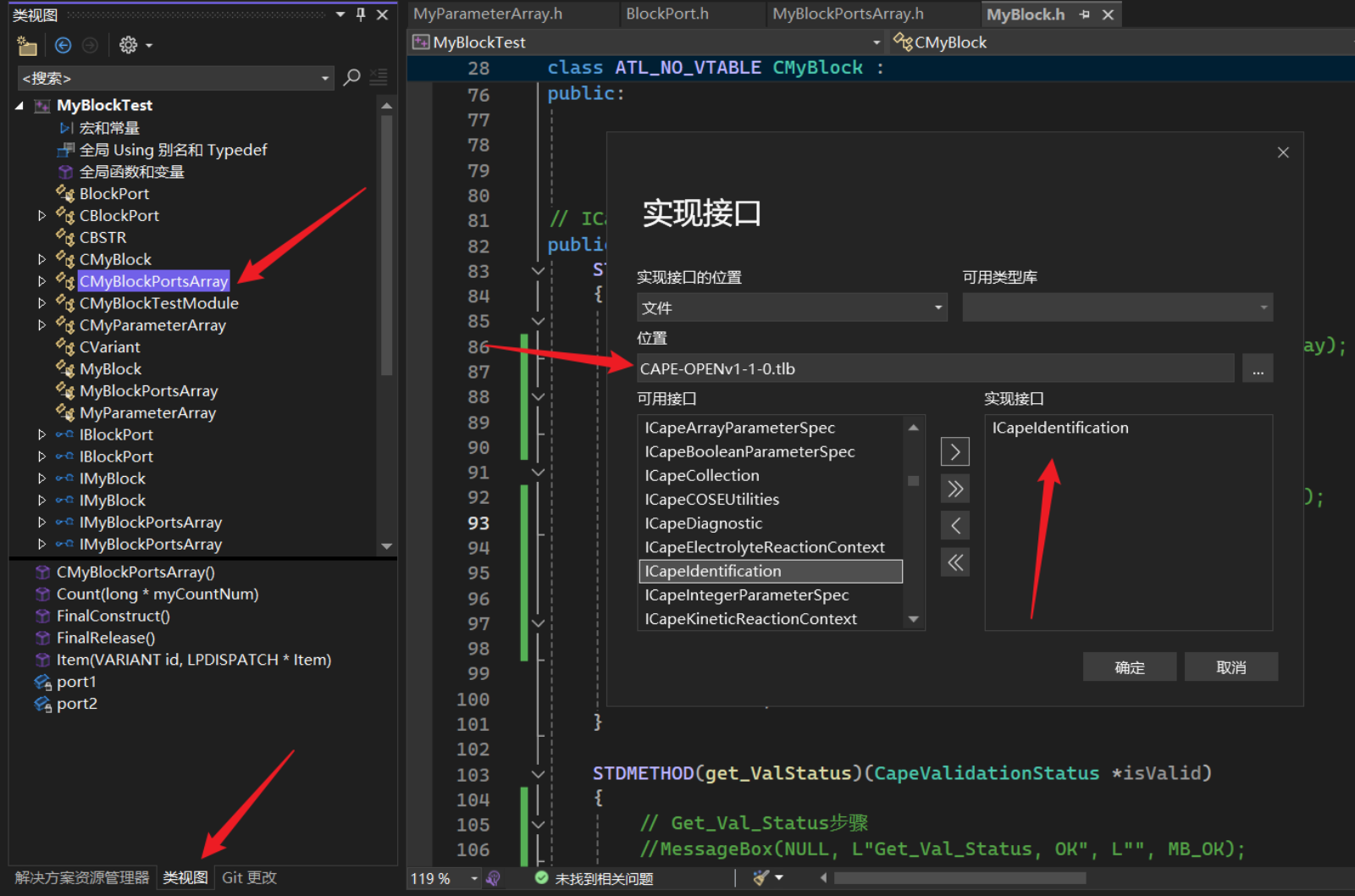Select the FinalRelease() member
This screenshot has width=1355, height=896.
105,639
